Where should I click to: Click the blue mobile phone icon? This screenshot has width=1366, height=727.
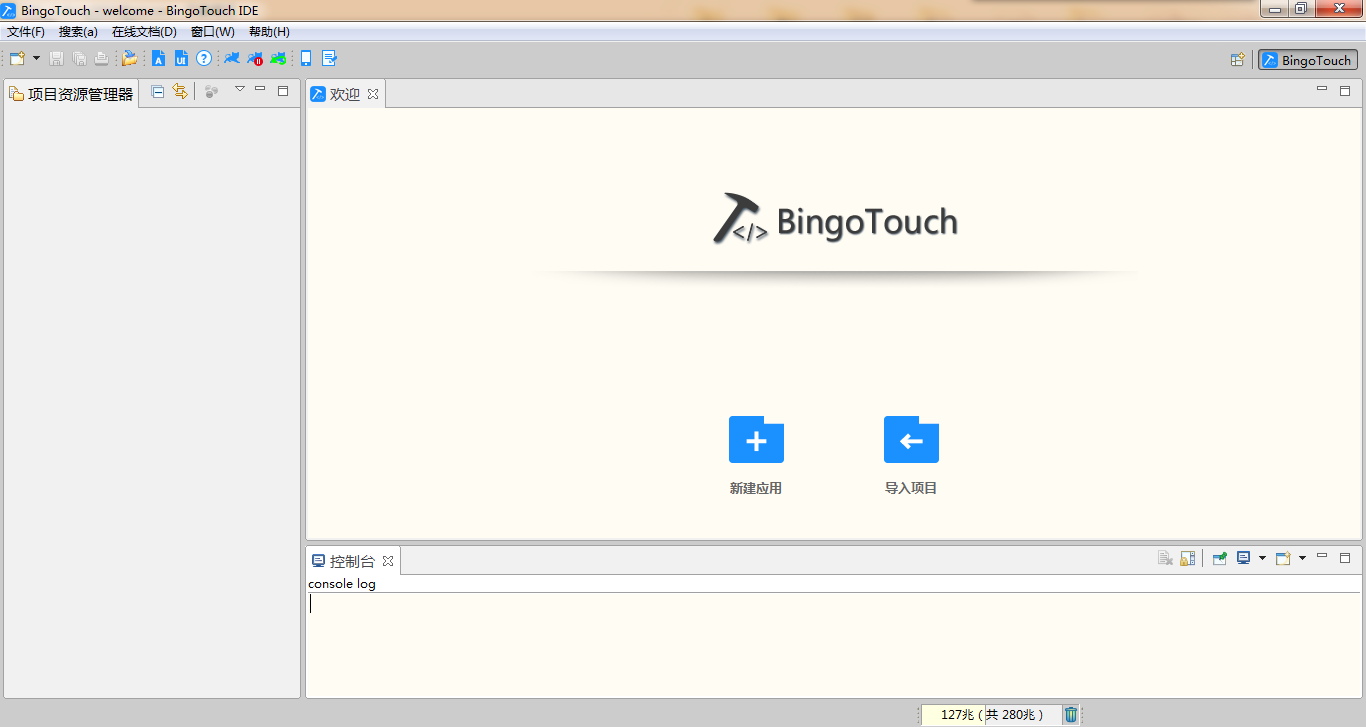306,59
